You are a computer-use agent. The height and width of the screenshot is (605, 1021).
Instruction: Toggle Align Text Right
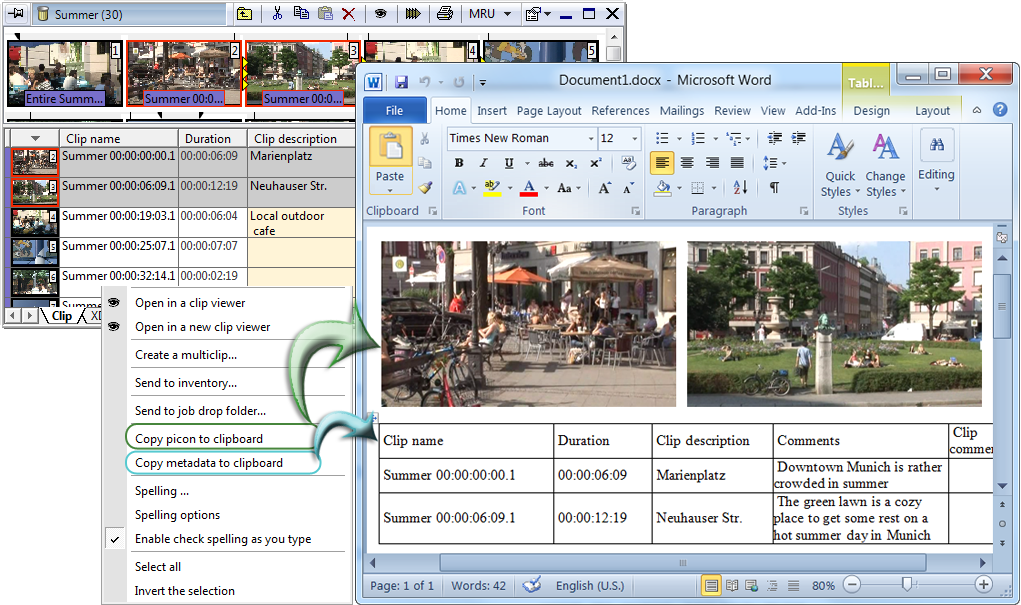(712, 163)
